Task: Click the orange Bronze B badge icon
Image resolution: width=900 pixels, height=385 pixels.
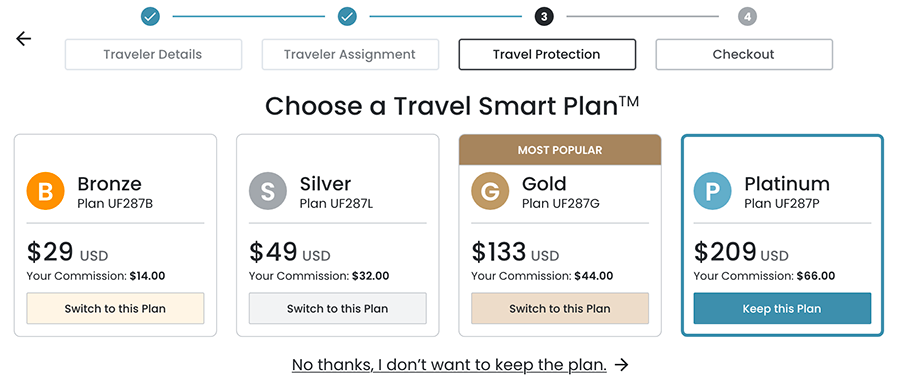Action: [45, 191]
